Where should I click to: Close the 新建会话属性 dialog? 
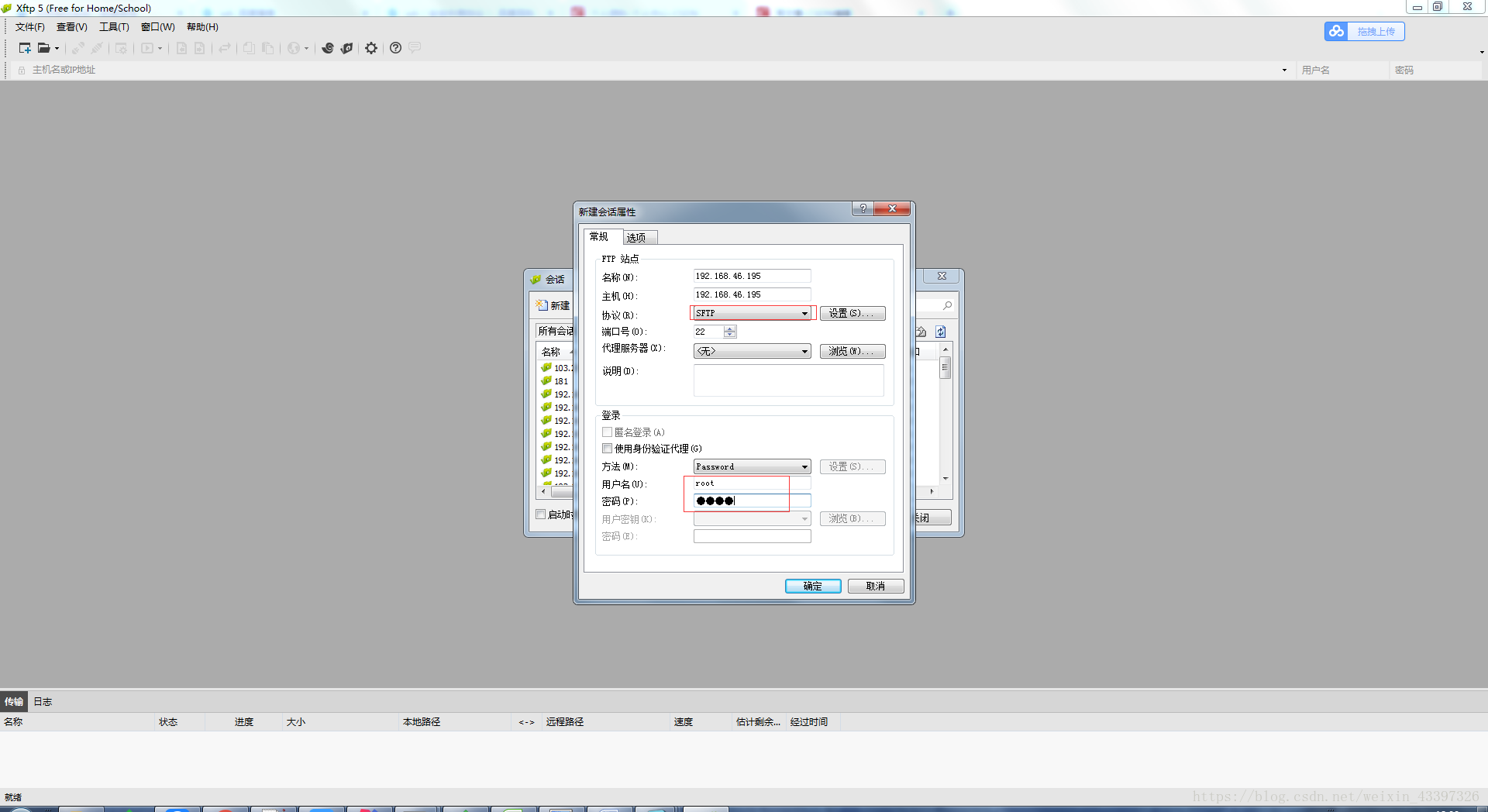(x=892, y=208)
